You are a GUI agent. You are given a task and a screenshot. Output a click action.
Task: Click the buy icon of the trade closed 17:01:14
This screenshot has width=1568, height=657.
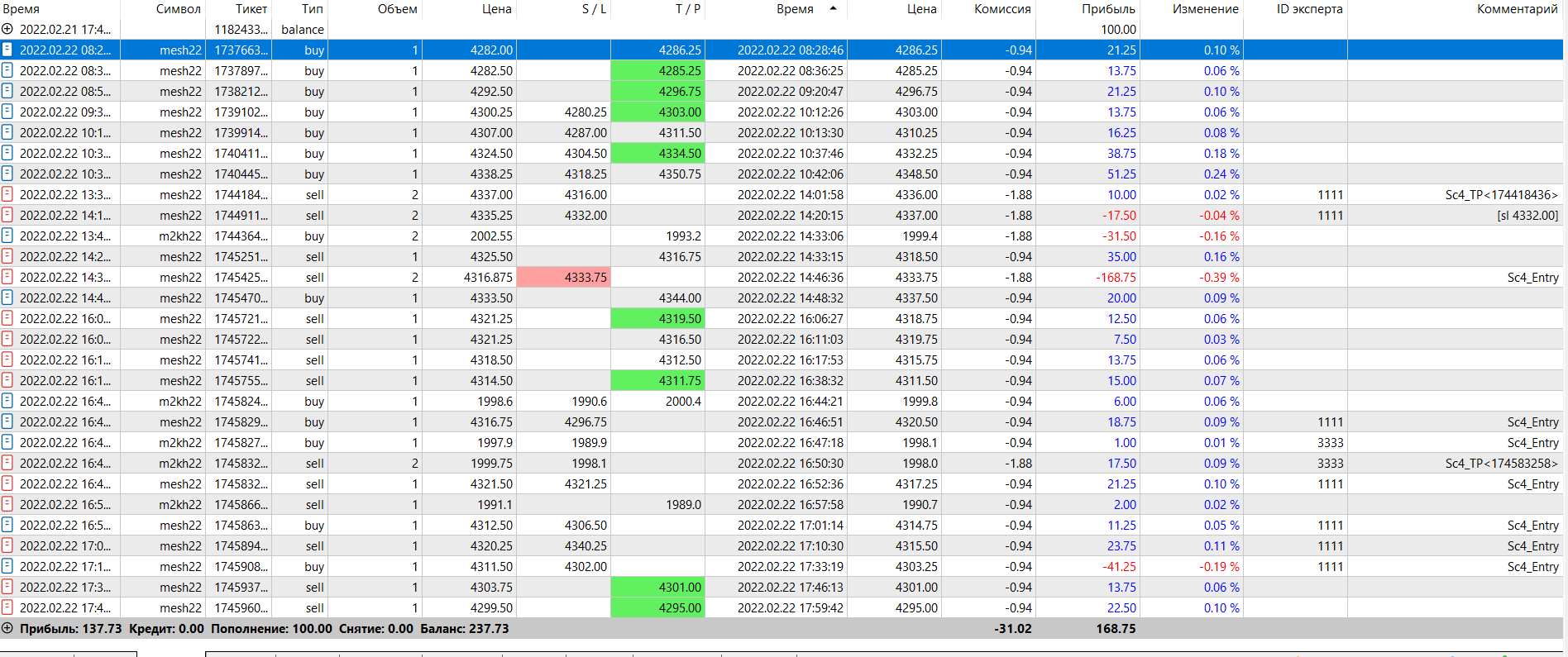pyautogui.click(x=7, y=525)
